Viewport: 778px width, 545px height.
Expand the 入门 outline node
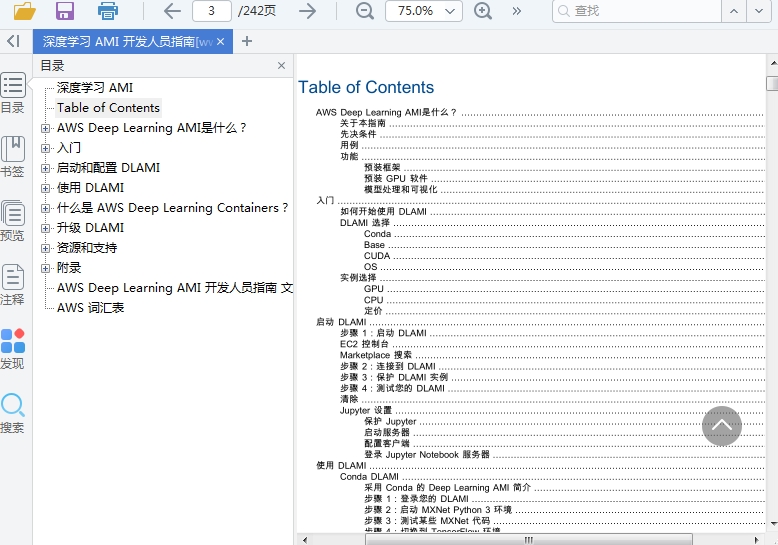(x=45, y=148)
